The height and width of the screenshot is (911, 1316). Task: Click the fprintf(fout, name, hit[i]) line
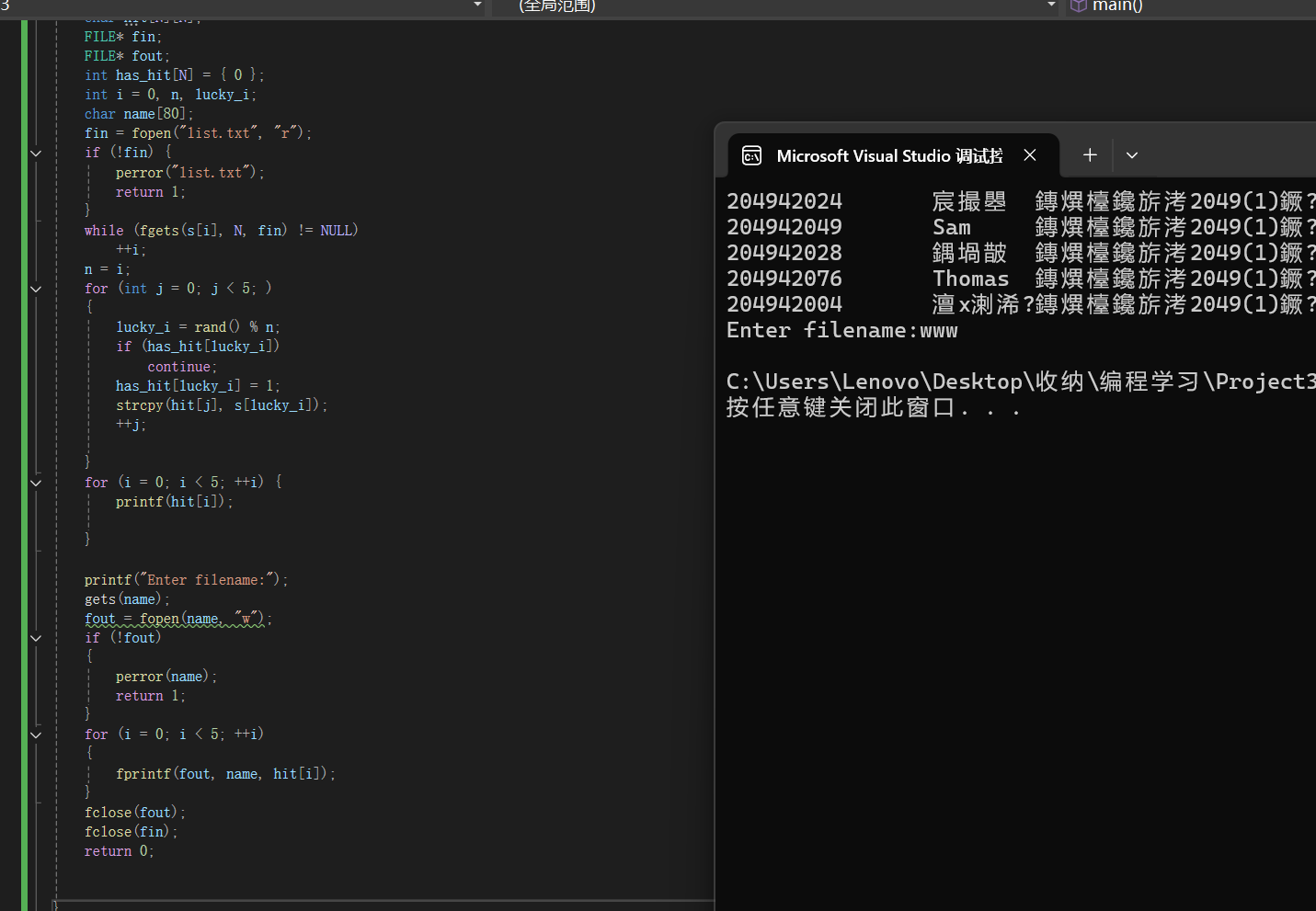coord(225,774)
